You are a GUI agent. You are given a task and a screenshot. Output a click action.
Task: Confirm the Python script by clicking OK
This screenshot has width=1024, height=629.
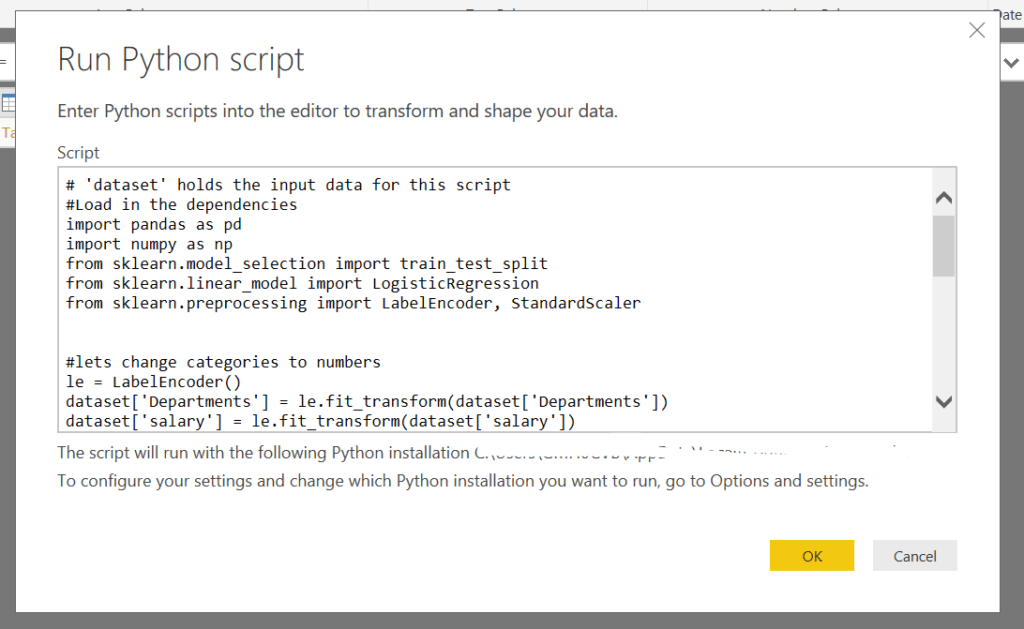(811, 555)
